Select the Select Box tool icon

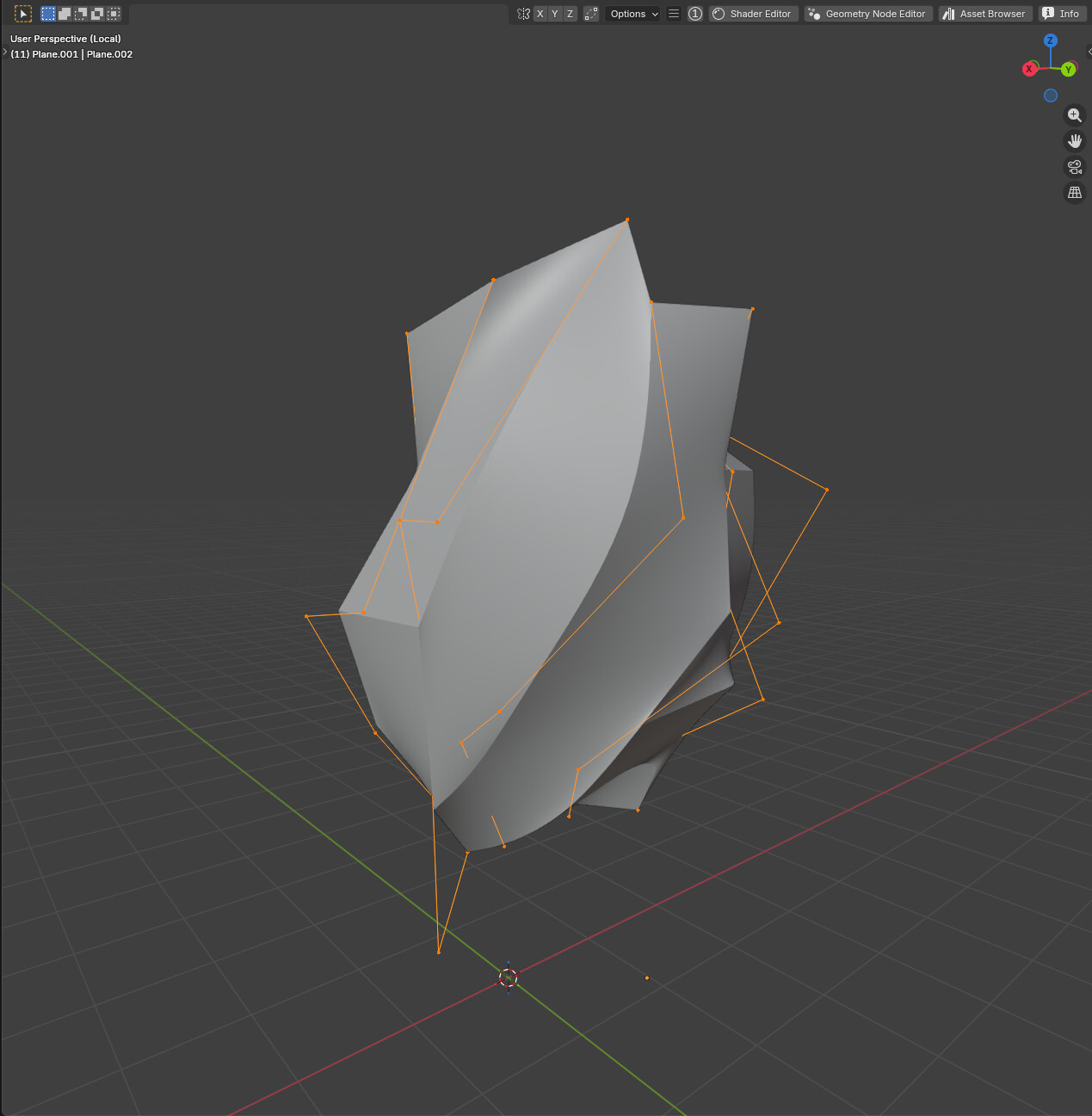[x=23, y=14]
